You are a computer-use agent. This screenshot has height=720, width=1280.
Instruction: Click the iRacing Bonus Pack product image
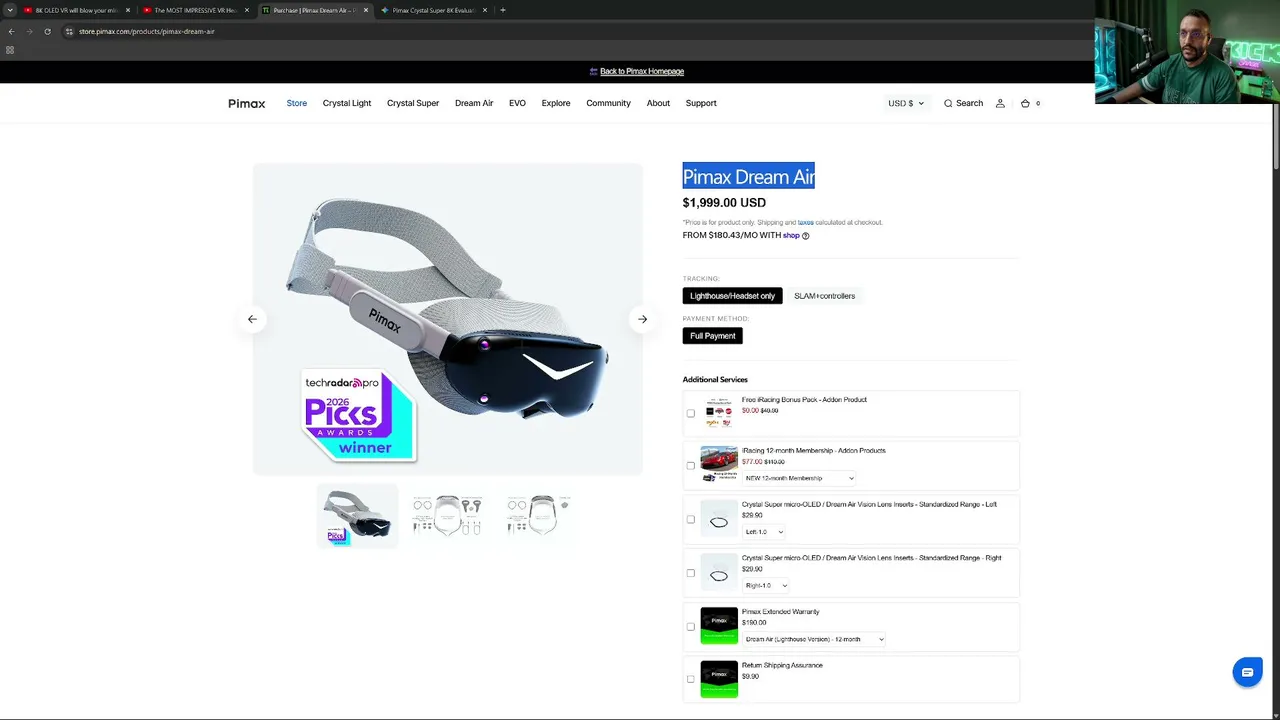719,412
